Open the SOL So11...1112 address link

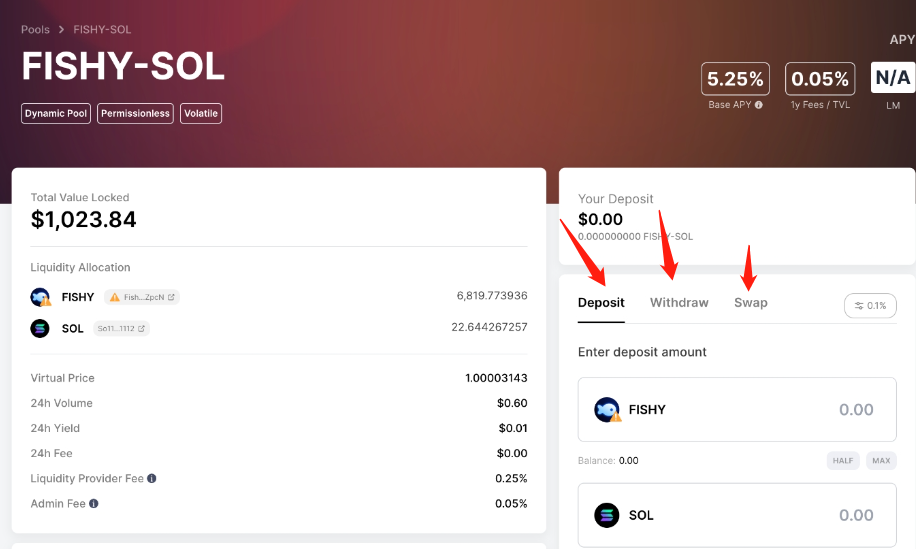(x=141, y=328)
